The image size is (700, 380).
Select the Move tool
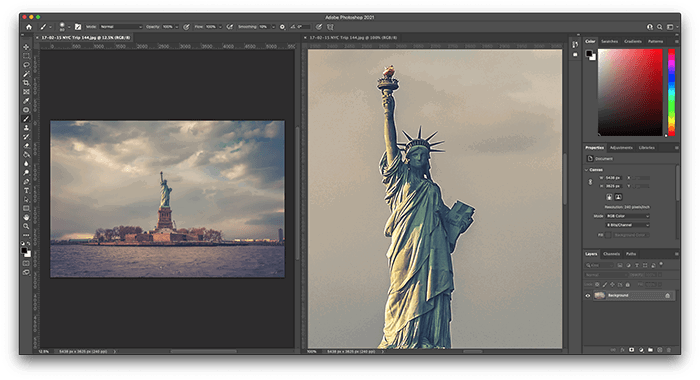point(26,47)
